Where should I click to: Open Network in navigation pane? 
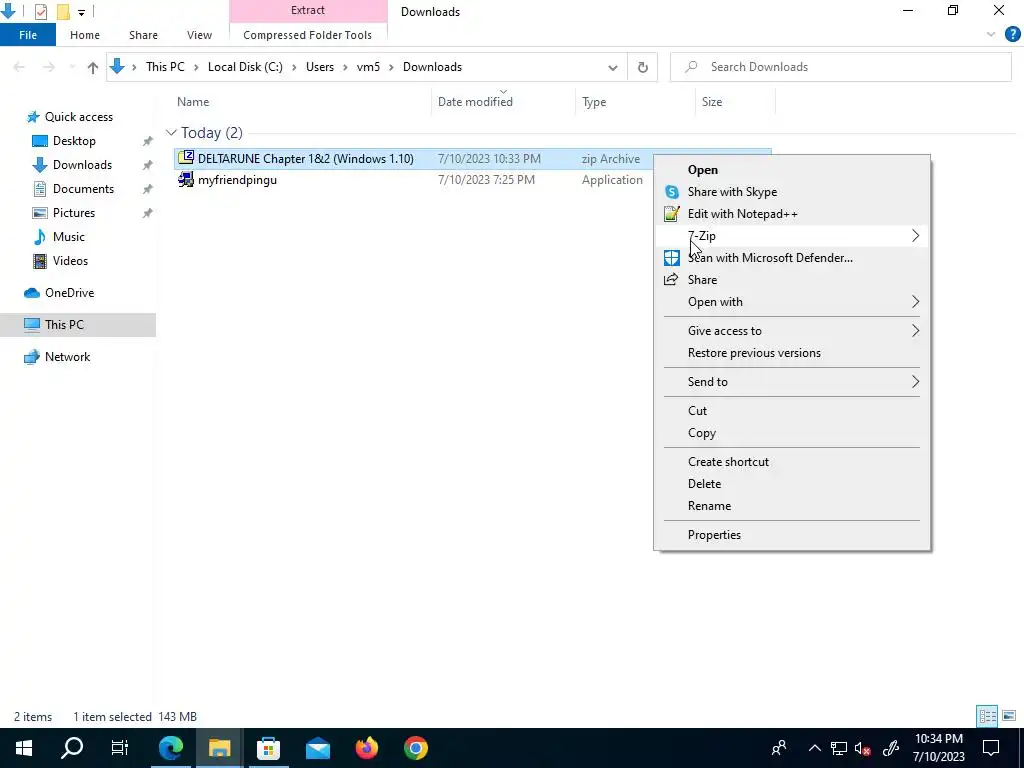67,357
